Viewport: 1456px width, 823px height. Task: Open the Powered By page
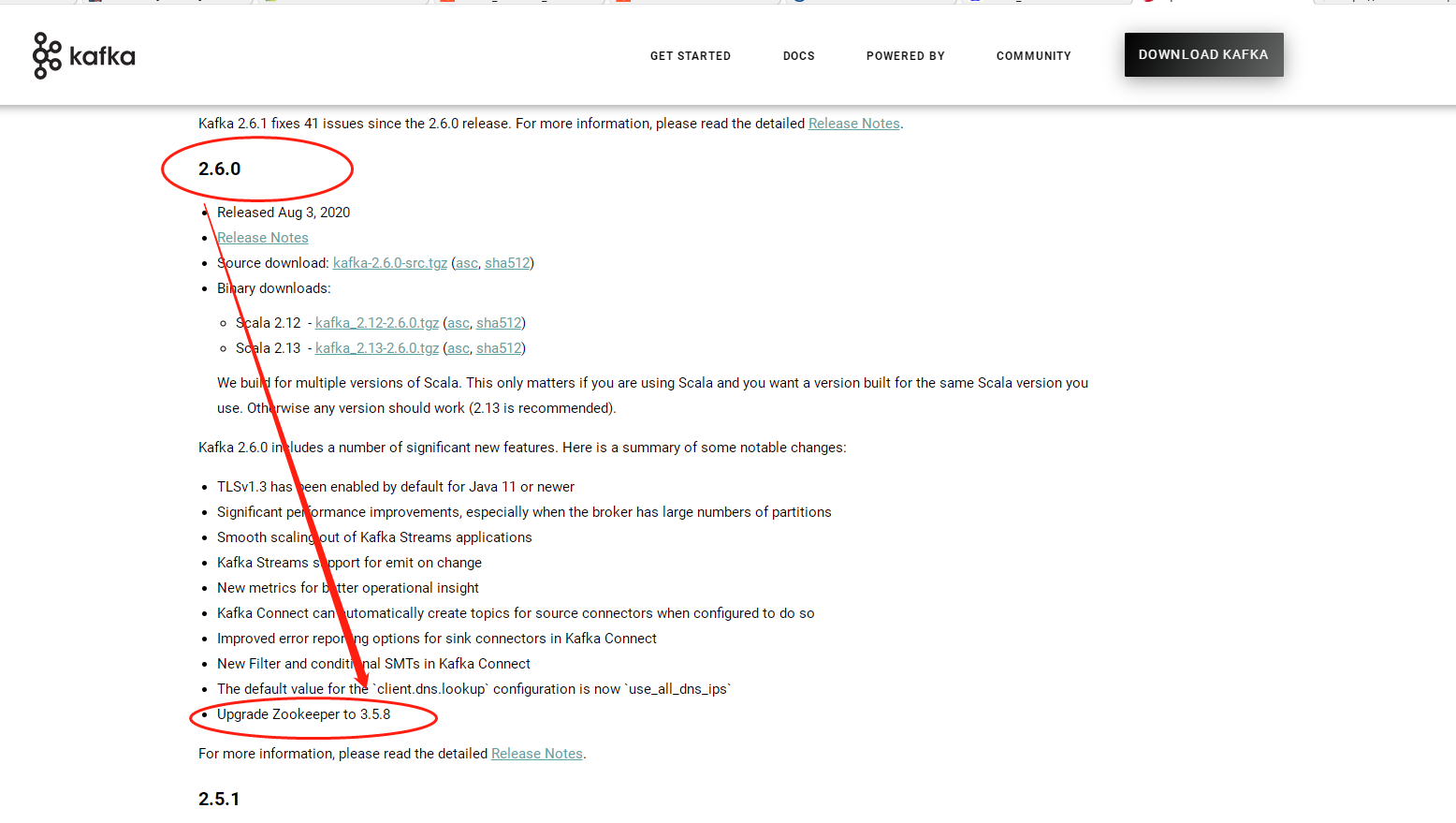906,56
